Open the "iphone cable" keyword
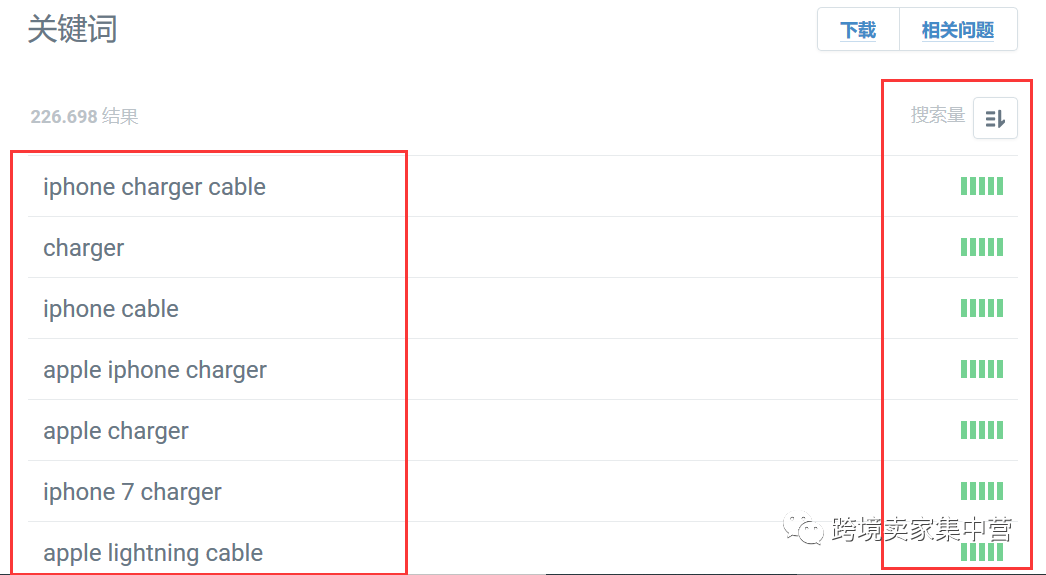The image size is (1046, 575). pyautogui.click(x=111, y=309)
